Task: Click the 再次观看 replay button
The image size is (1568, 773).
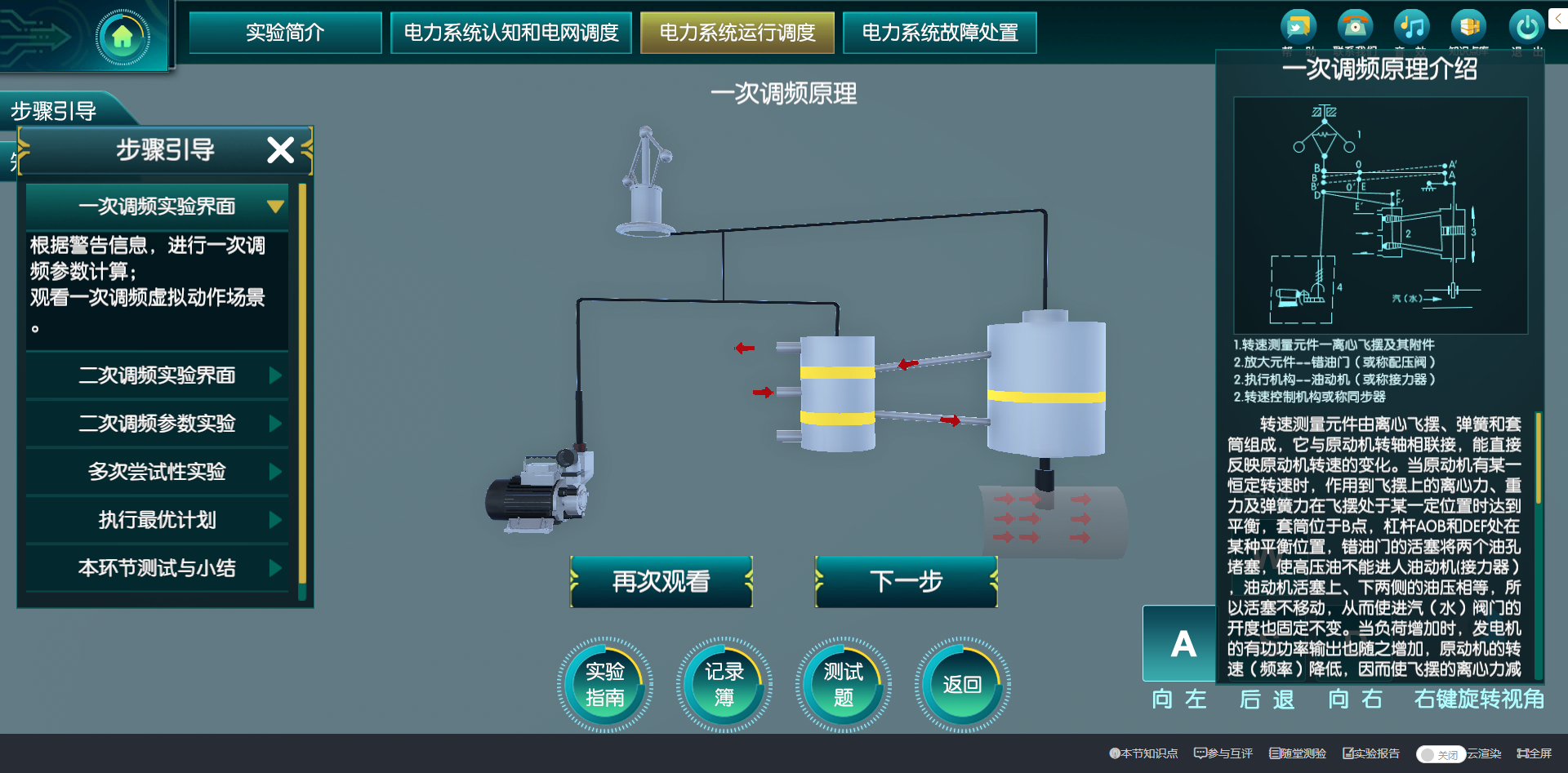Action: tap(661, 581)
